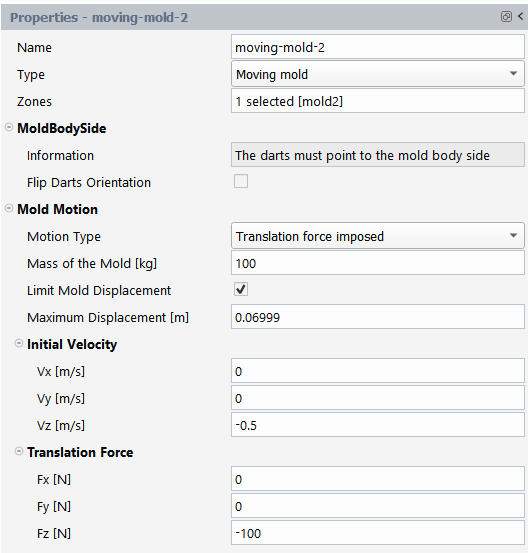Open the Motion Type dropdown

(x=378, y=236)
